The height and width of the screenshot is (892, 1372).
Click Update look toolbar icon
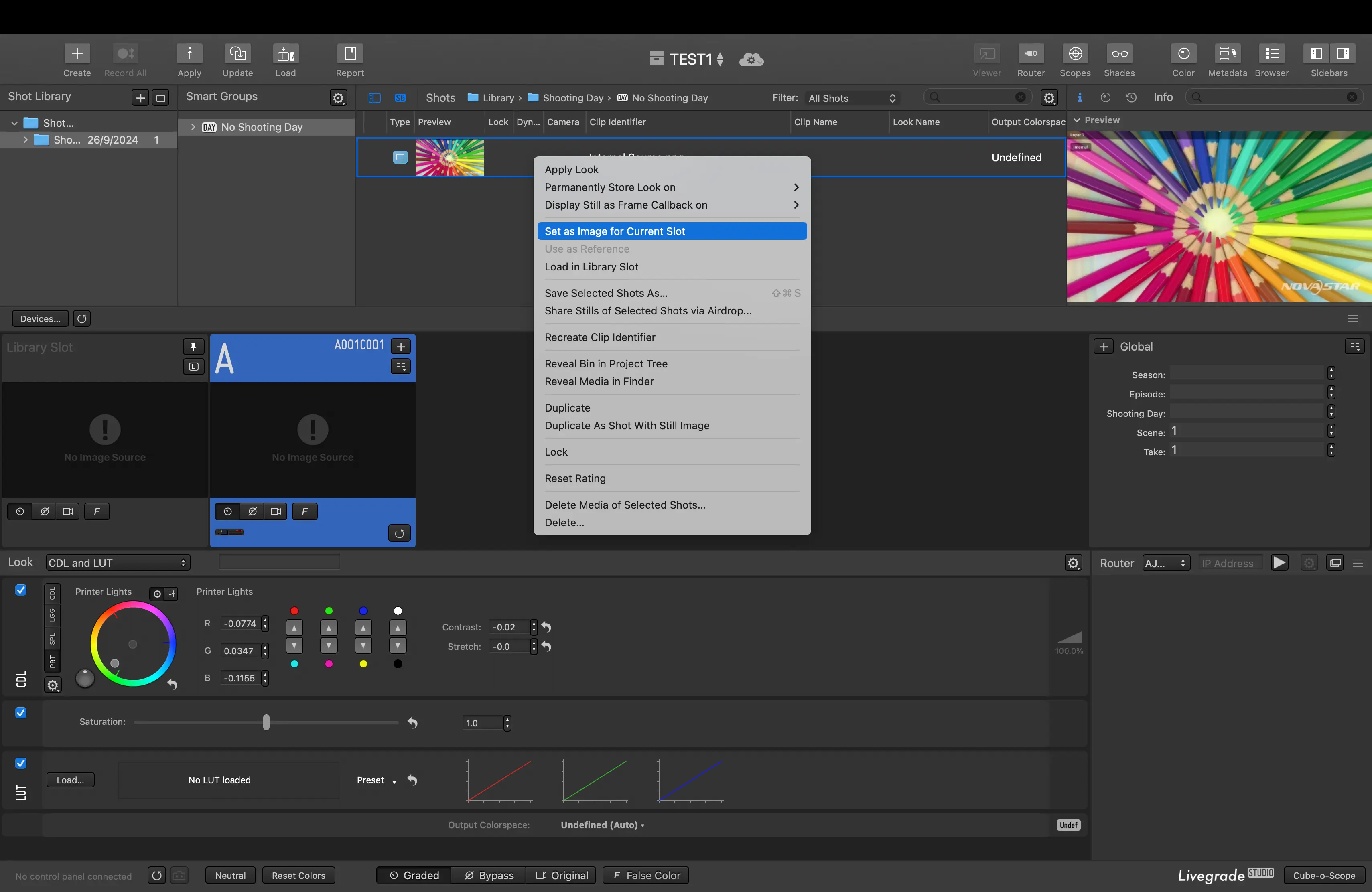coord(237,54)
